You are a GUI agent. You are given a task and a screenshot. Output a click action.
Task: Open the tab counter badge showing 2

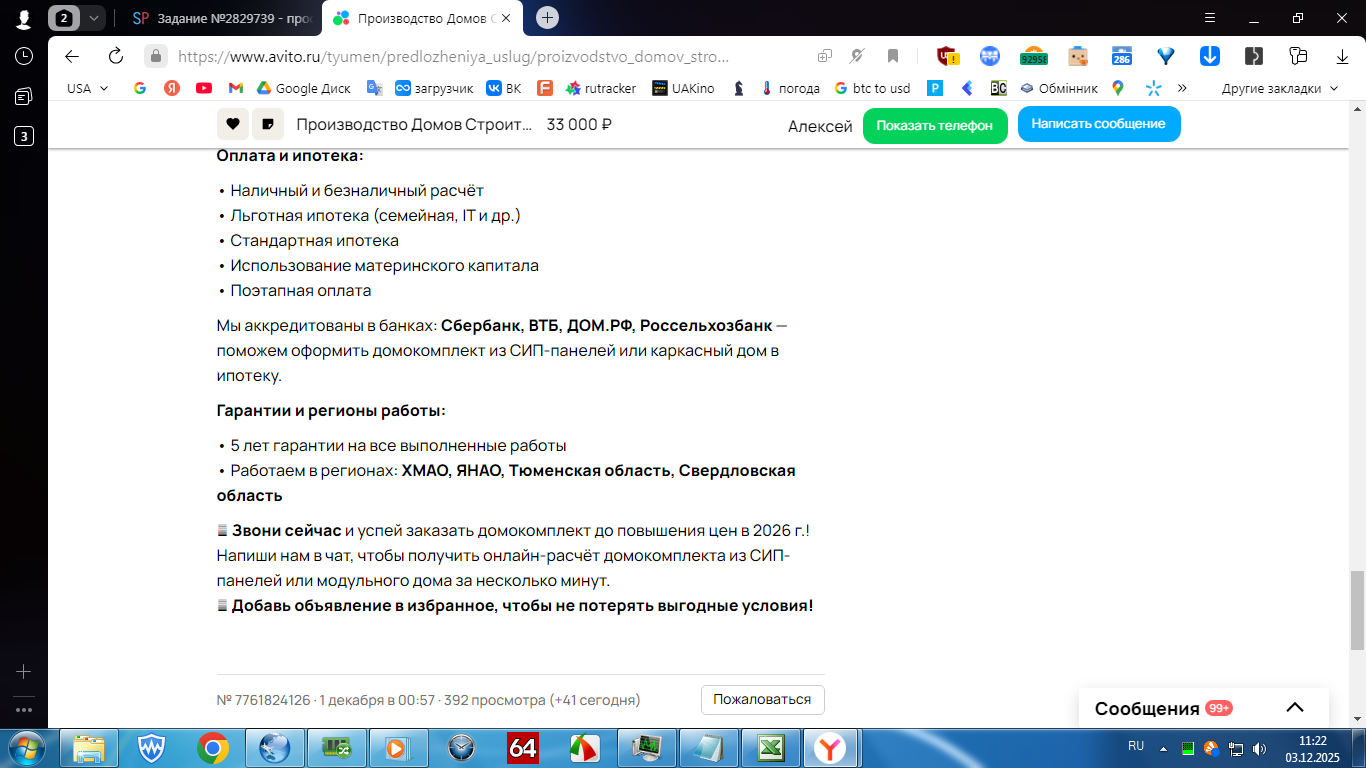65,18
